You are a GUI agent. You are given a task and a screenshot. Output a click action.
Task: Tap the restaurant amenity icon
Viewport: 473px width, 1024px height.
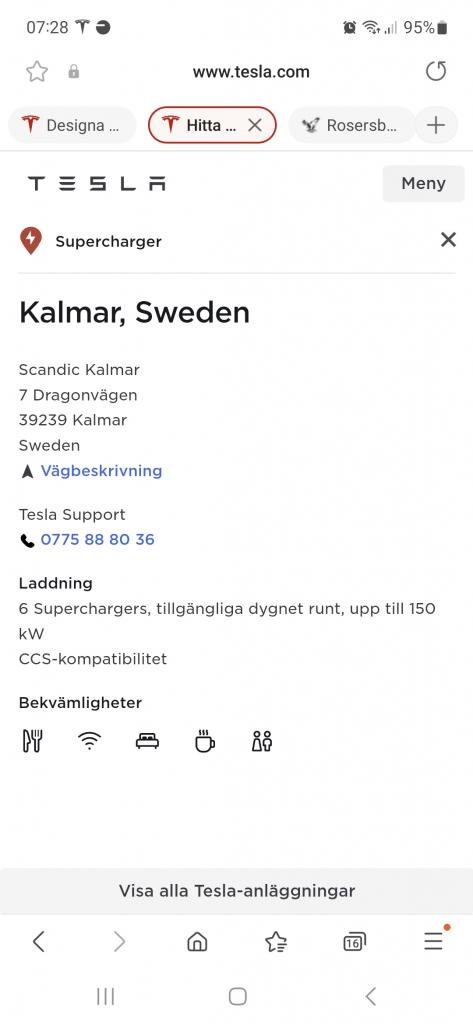pyautogui.click(x=32, y=741)
